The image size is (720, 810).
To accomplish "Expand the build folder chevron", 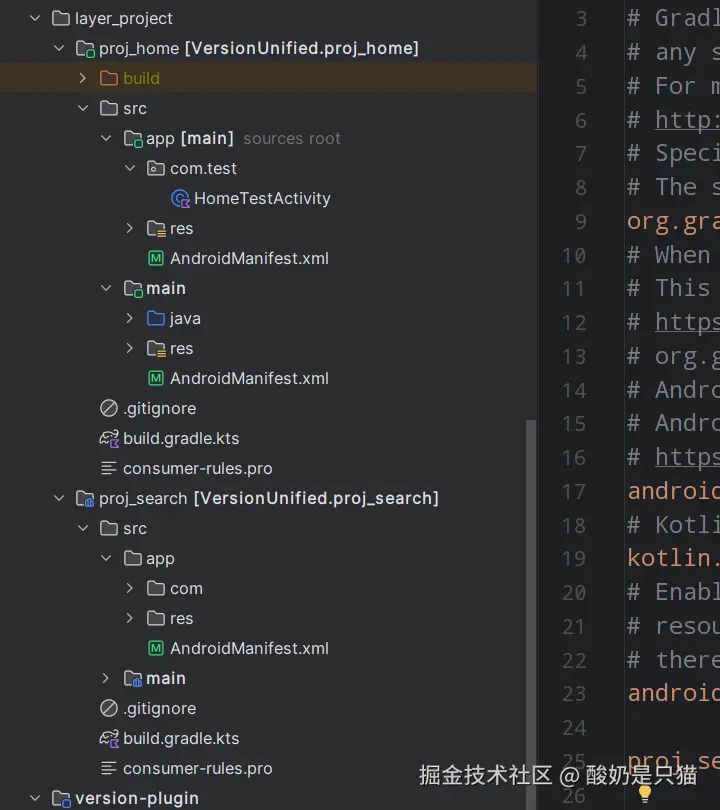I will pos(83,79).
